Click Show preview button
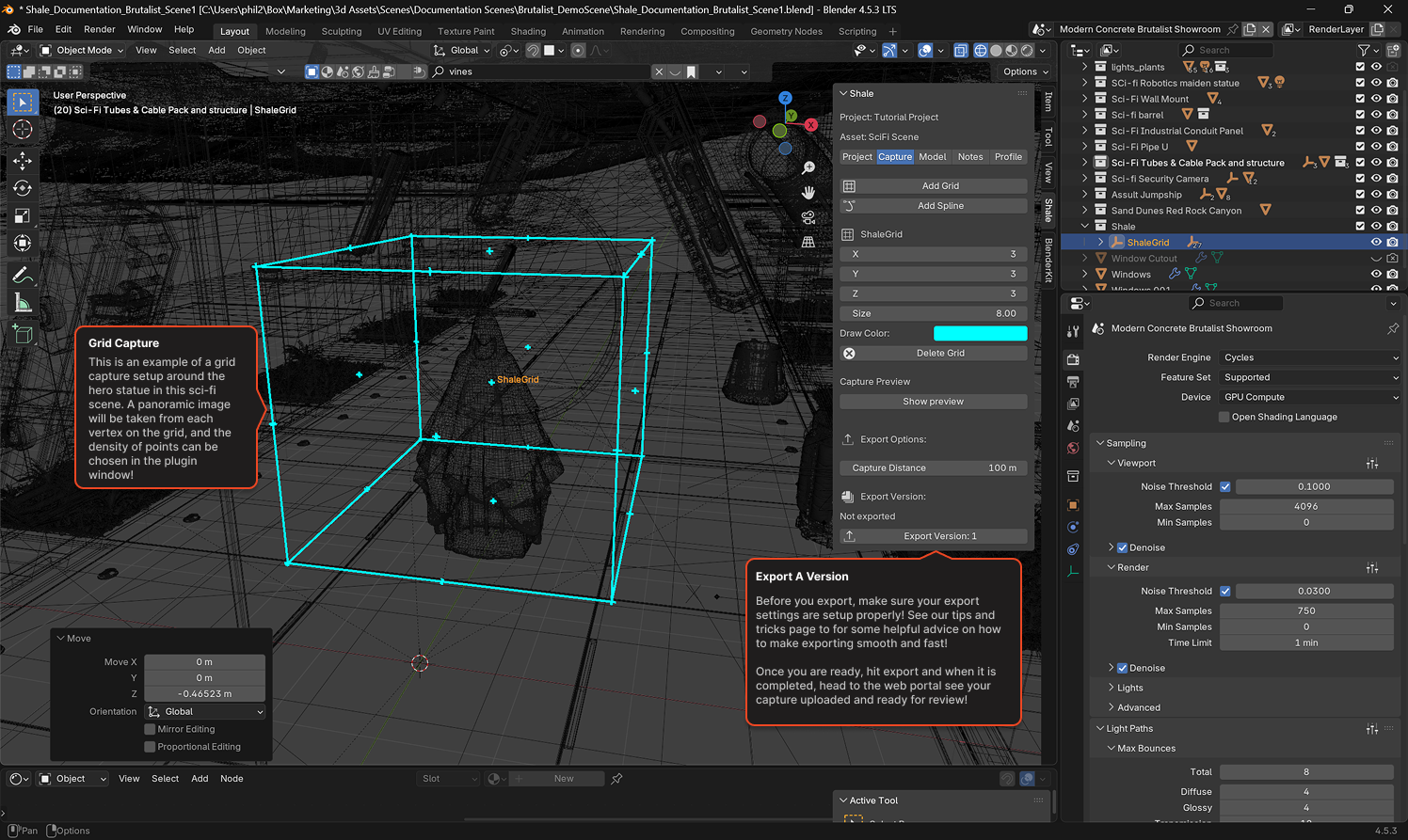 pyautogui.click(x=933, y=402)
